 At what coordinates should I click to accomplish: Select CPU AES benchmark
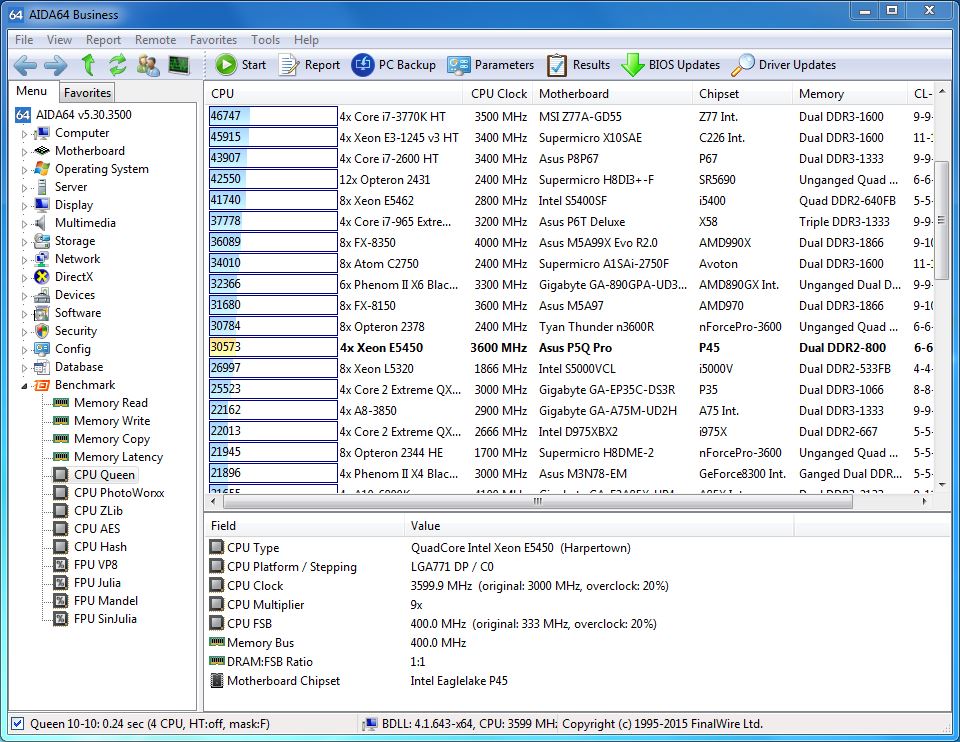pyautogui.click(x=97, y=528)
